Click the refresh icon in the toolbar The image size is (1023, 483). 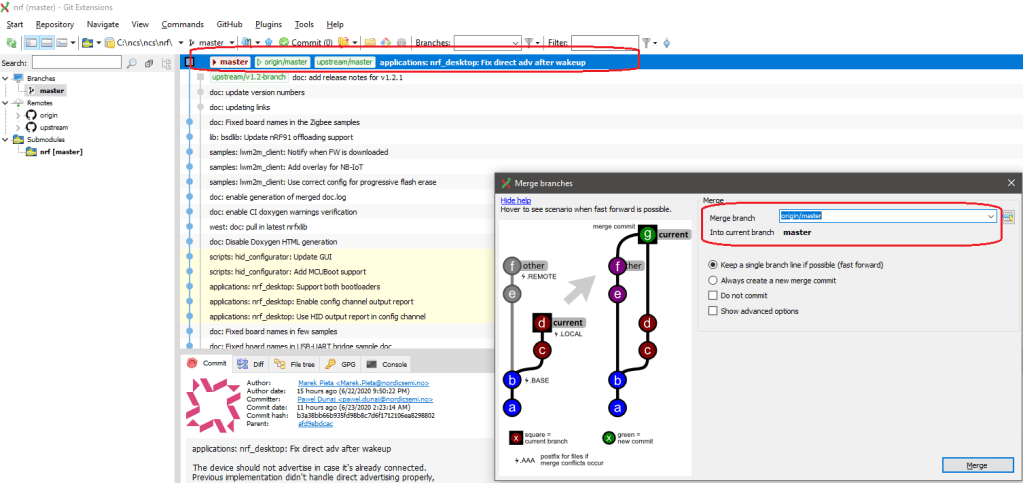pyautogui.click(x=12, y=43)
